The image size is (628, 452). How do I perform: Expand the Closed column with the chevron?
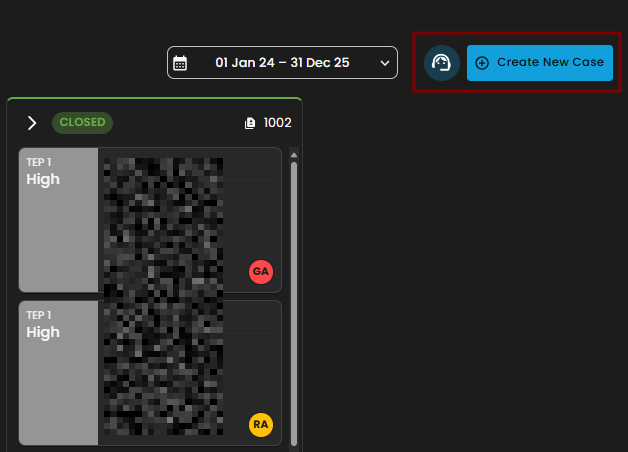tap(32, 123)
